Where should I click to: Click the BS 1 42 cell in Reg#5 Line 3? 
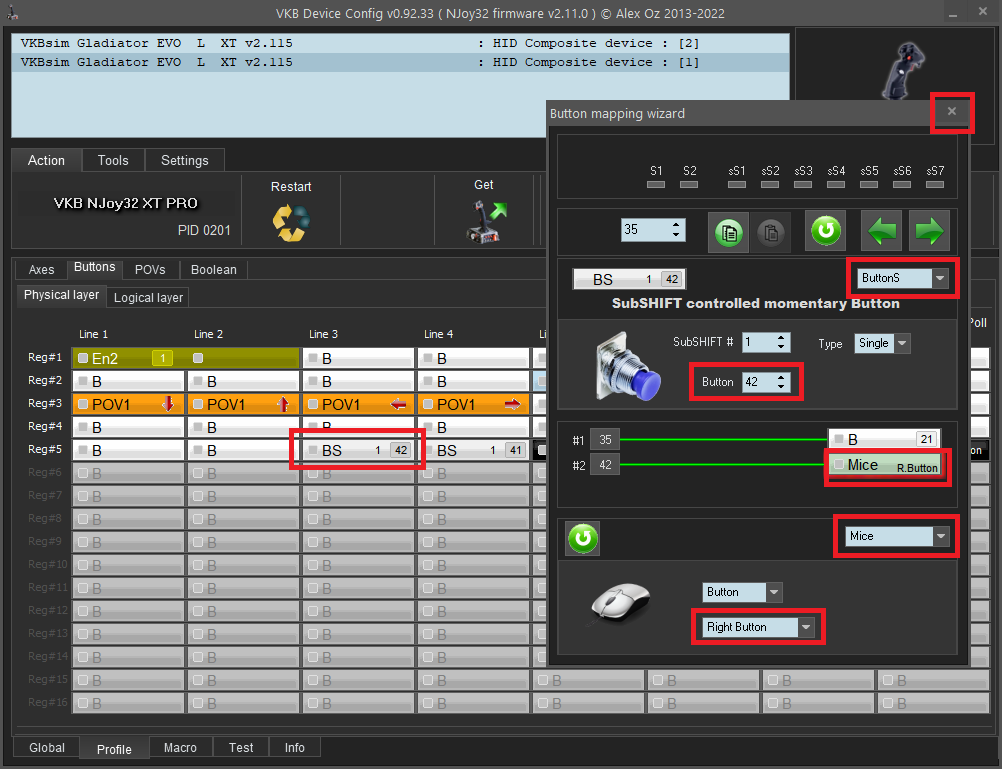point(358,450)
